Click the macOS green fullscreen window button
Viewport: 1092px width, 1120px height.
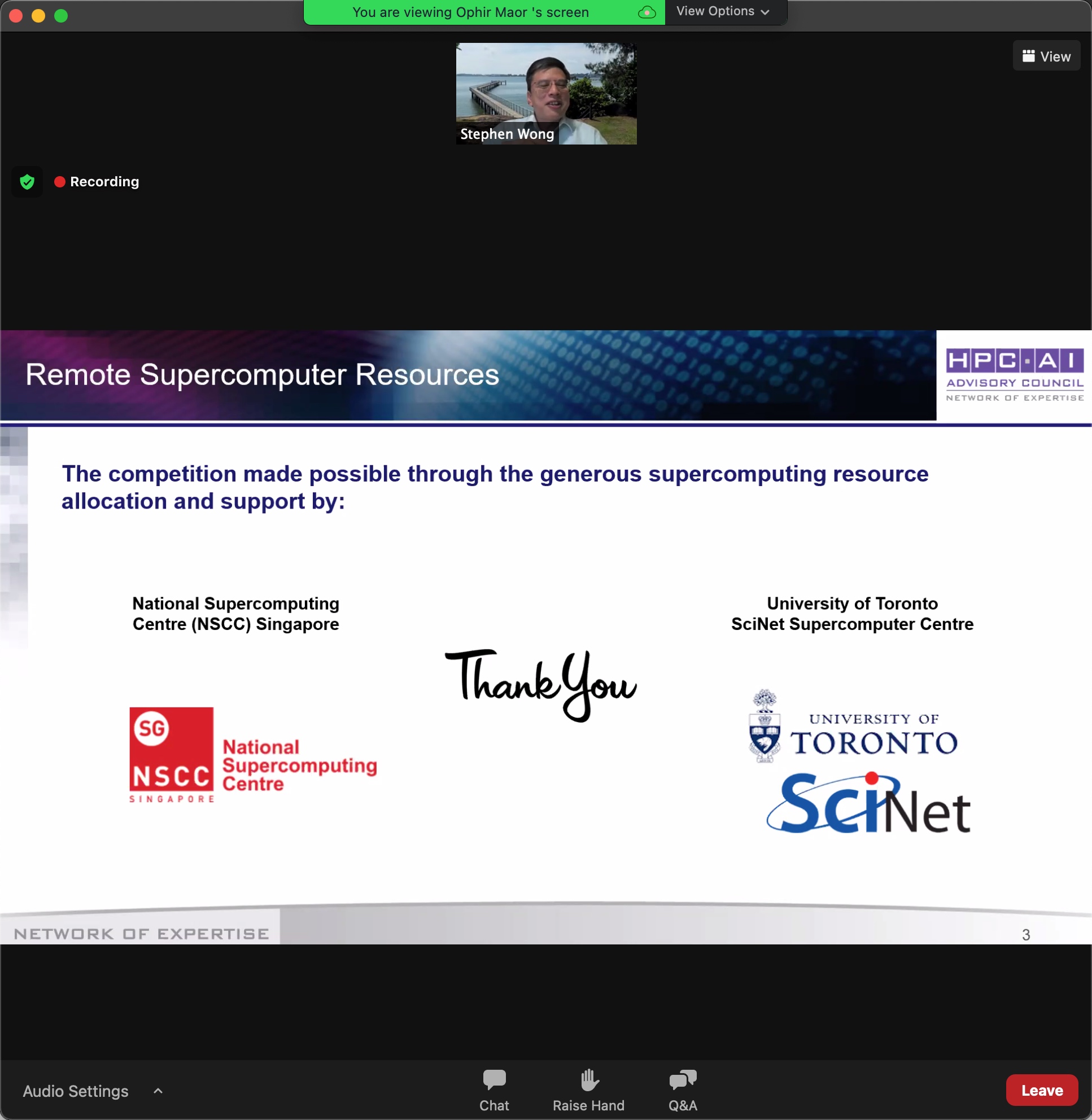(61, 15)
